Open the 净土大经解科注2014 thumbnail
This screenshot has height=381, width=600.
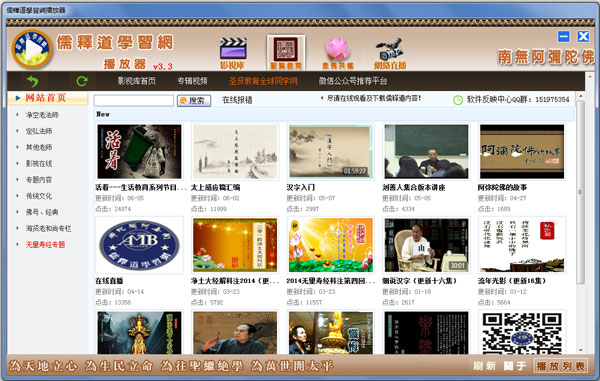235,245
